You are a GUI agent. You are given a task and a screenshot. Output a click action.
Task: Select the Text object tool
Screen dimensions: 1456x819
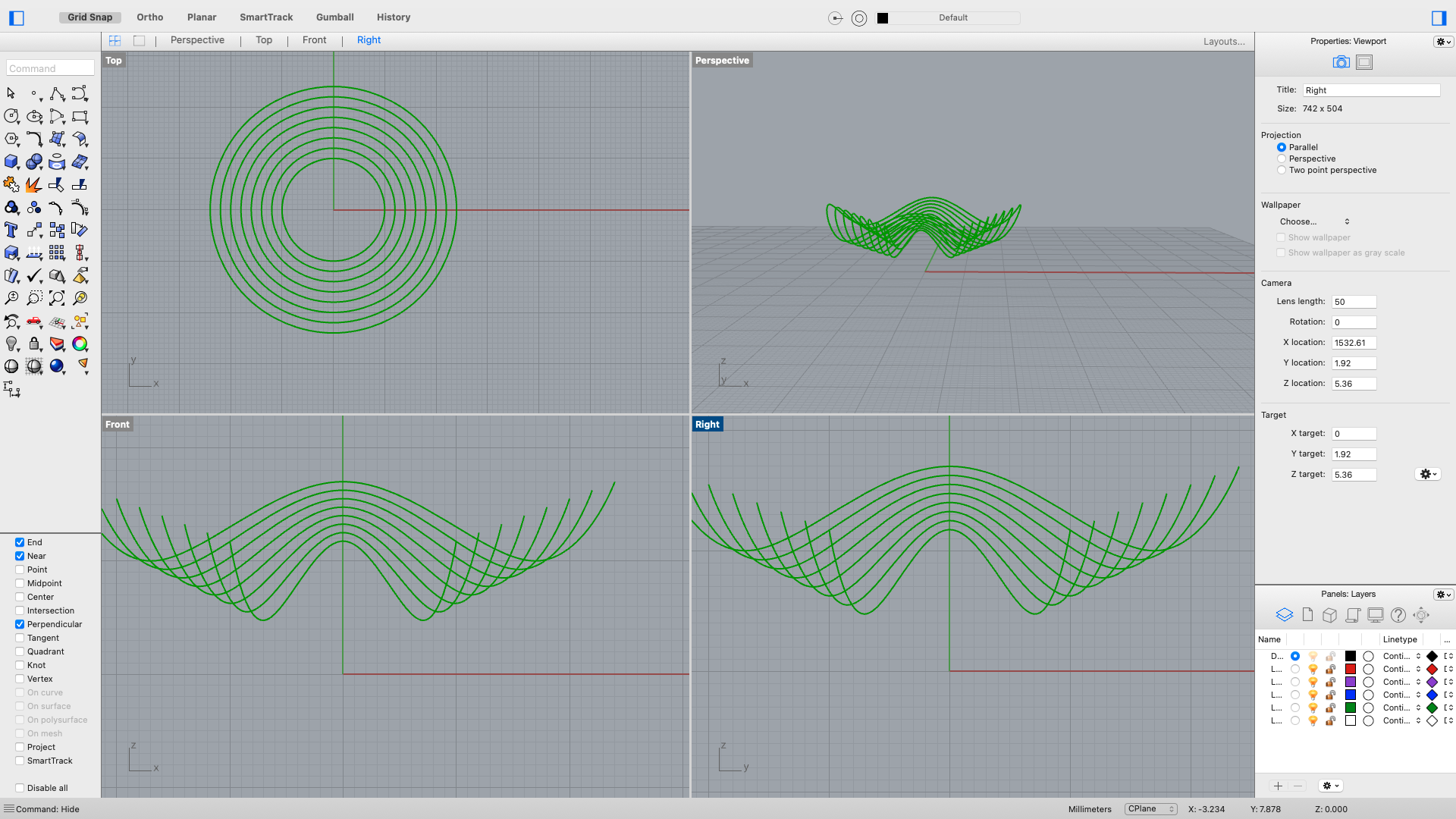(x=11, y=230)
